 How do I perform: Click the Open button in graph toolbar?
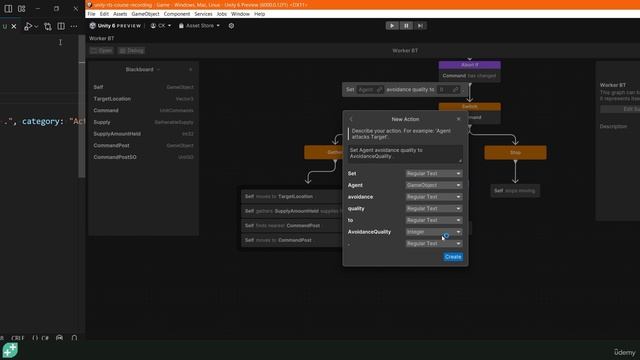point(101,51)
